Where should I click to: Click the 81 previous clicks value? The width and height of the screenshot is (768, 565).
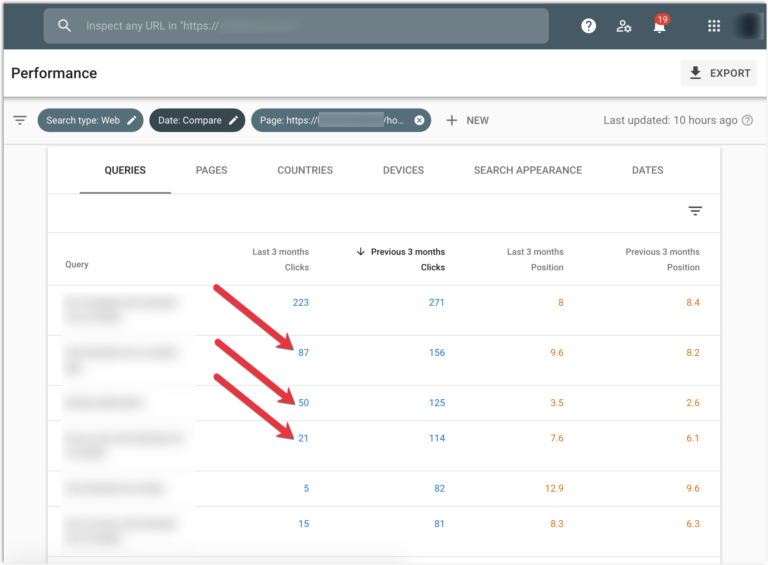[x=439, y=524]
